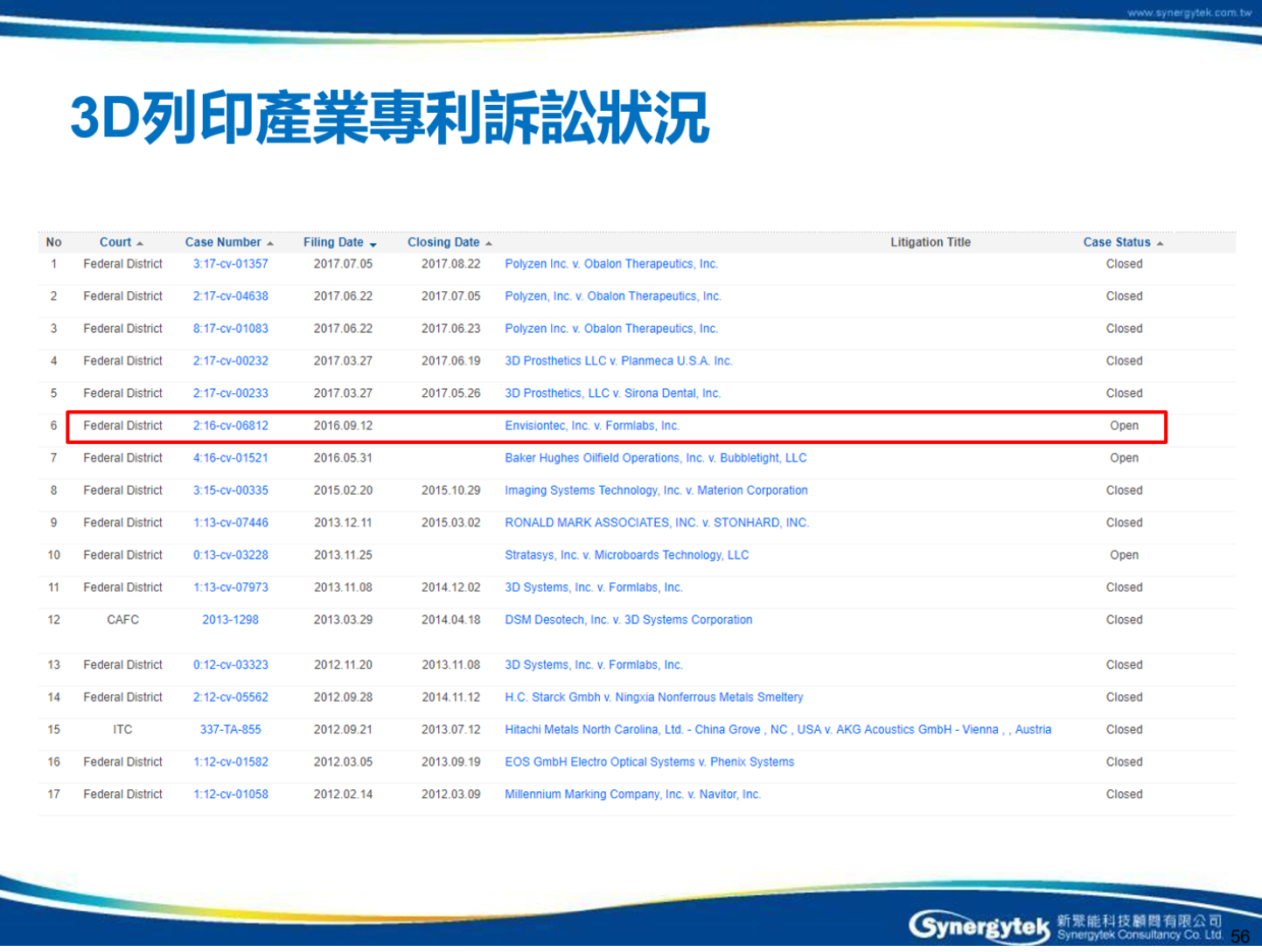This screenshot has height=952, width=1262.
Task: Open '3D Systems v. Formlabs' title in row 11
Action: coord(594,587)
